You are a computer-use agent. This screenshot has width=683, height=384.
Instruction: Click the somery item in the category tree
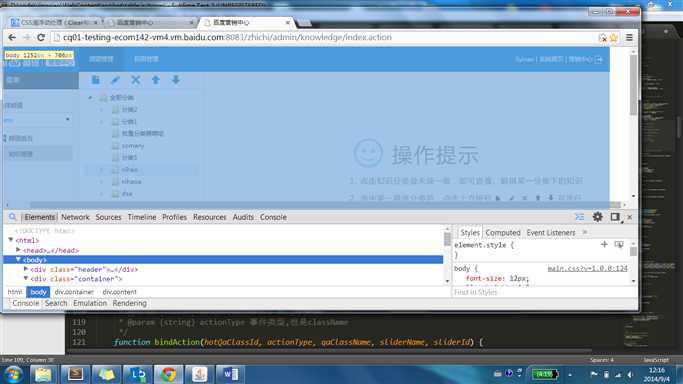[x=132, y=146]
